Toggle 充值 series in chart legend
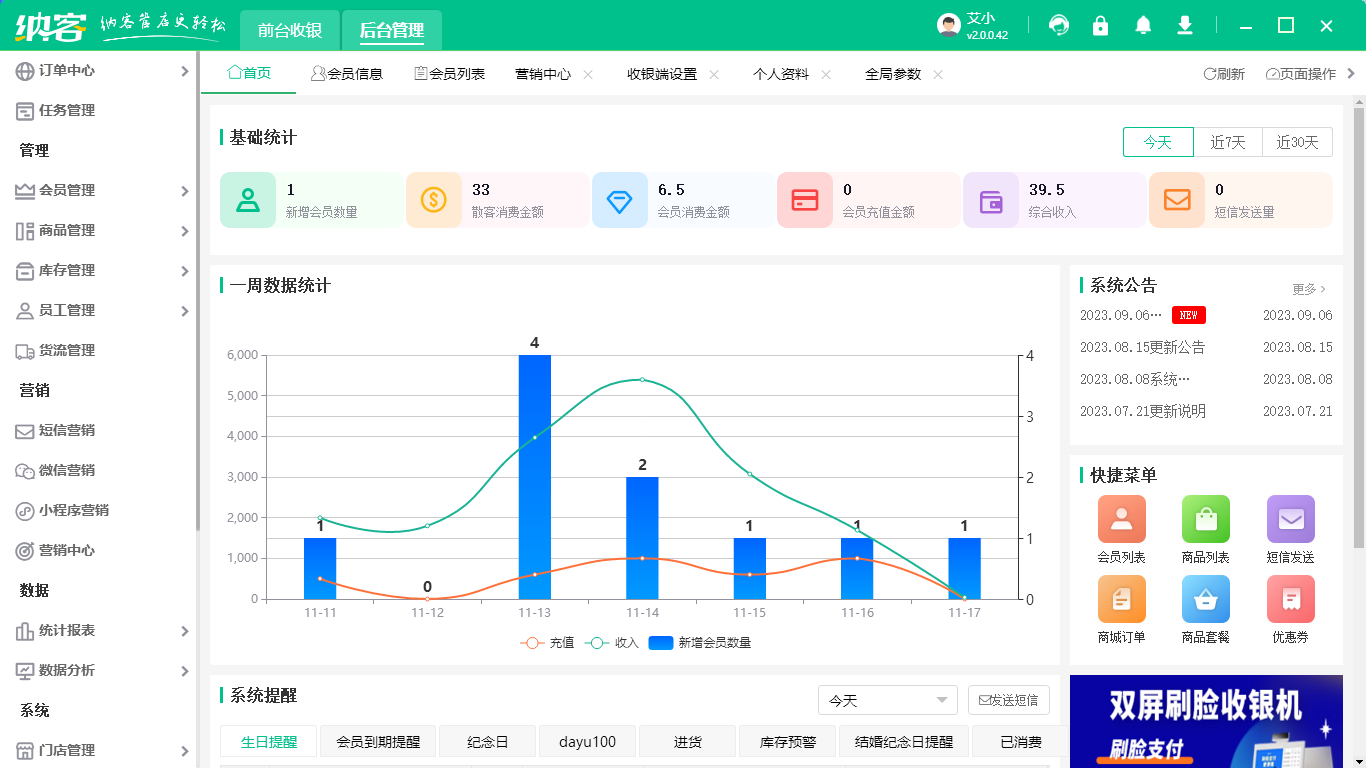The width and height of the screenshot is (1366, 768). 548,643
